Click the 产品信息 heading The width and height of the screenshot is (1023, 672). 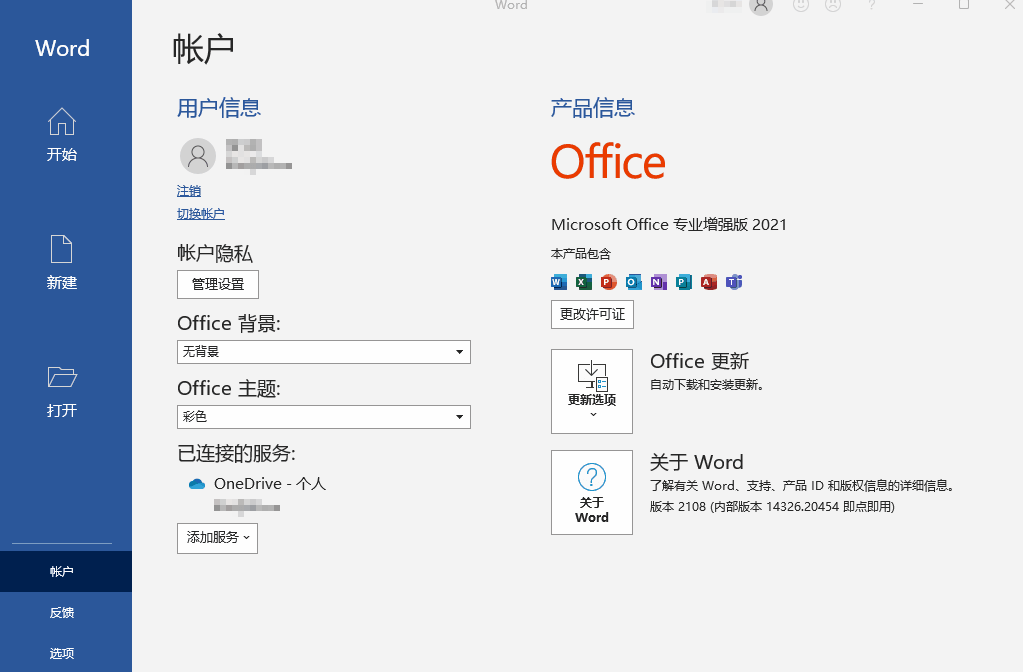[x=592, y=108]
